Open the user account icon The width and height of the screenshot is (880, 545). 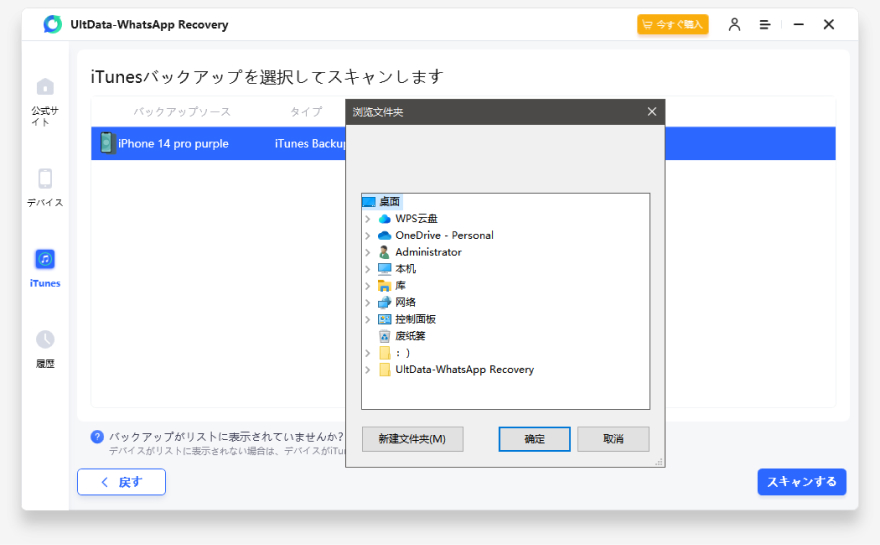pyautogui.click(x=734, y=24)
